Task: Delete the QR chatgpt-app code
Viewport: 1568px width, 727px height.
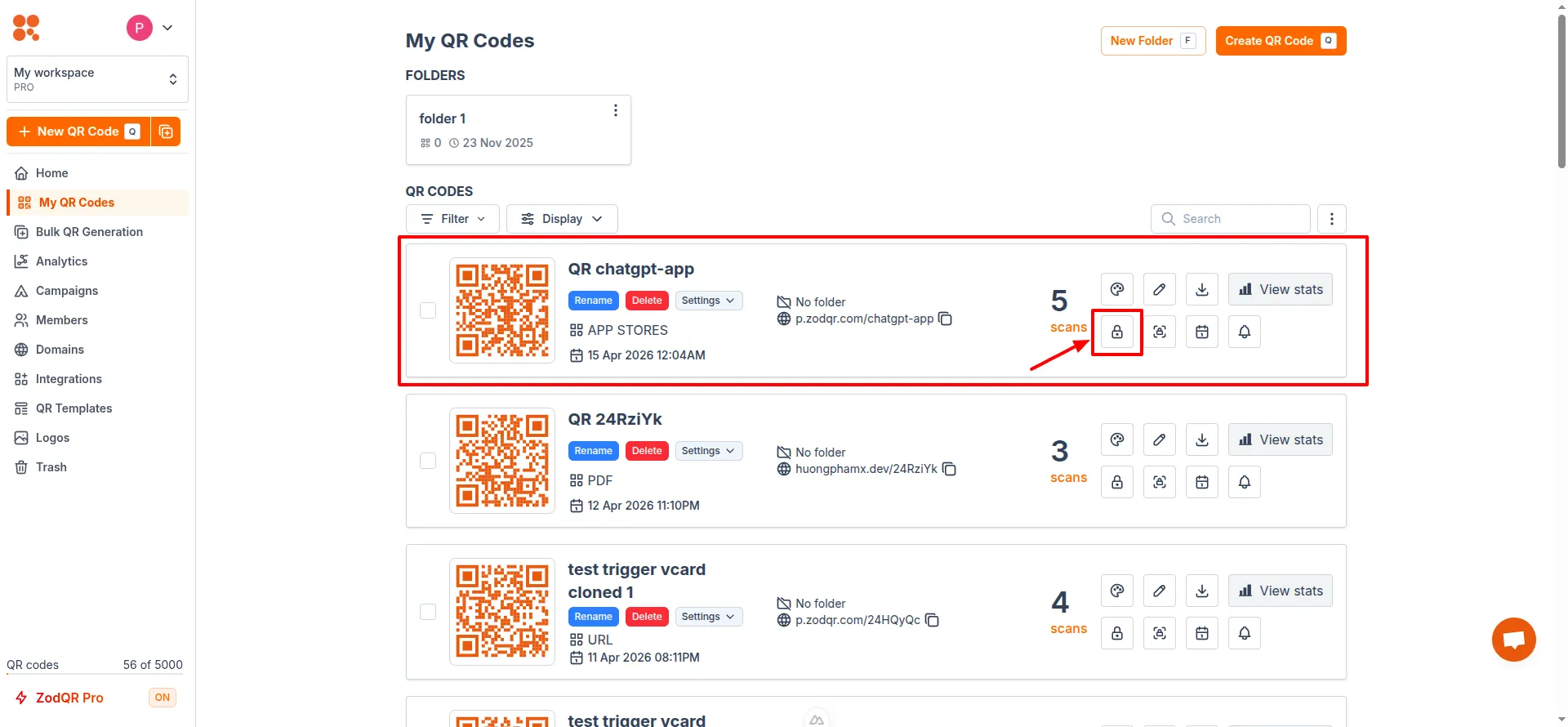Action: (647, 301)
